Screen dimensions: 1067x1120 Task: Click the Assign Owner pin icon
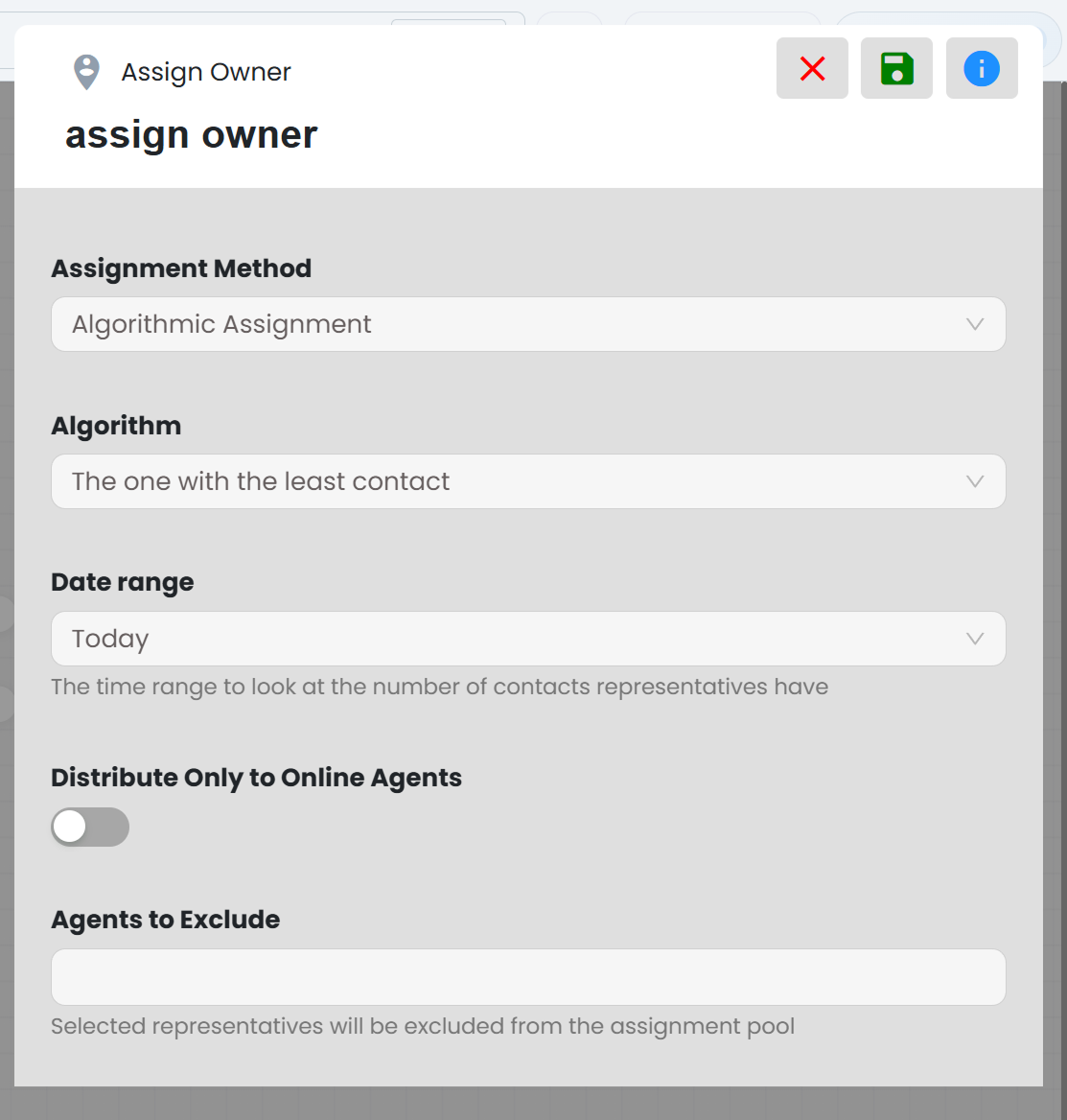click(86, 72)
